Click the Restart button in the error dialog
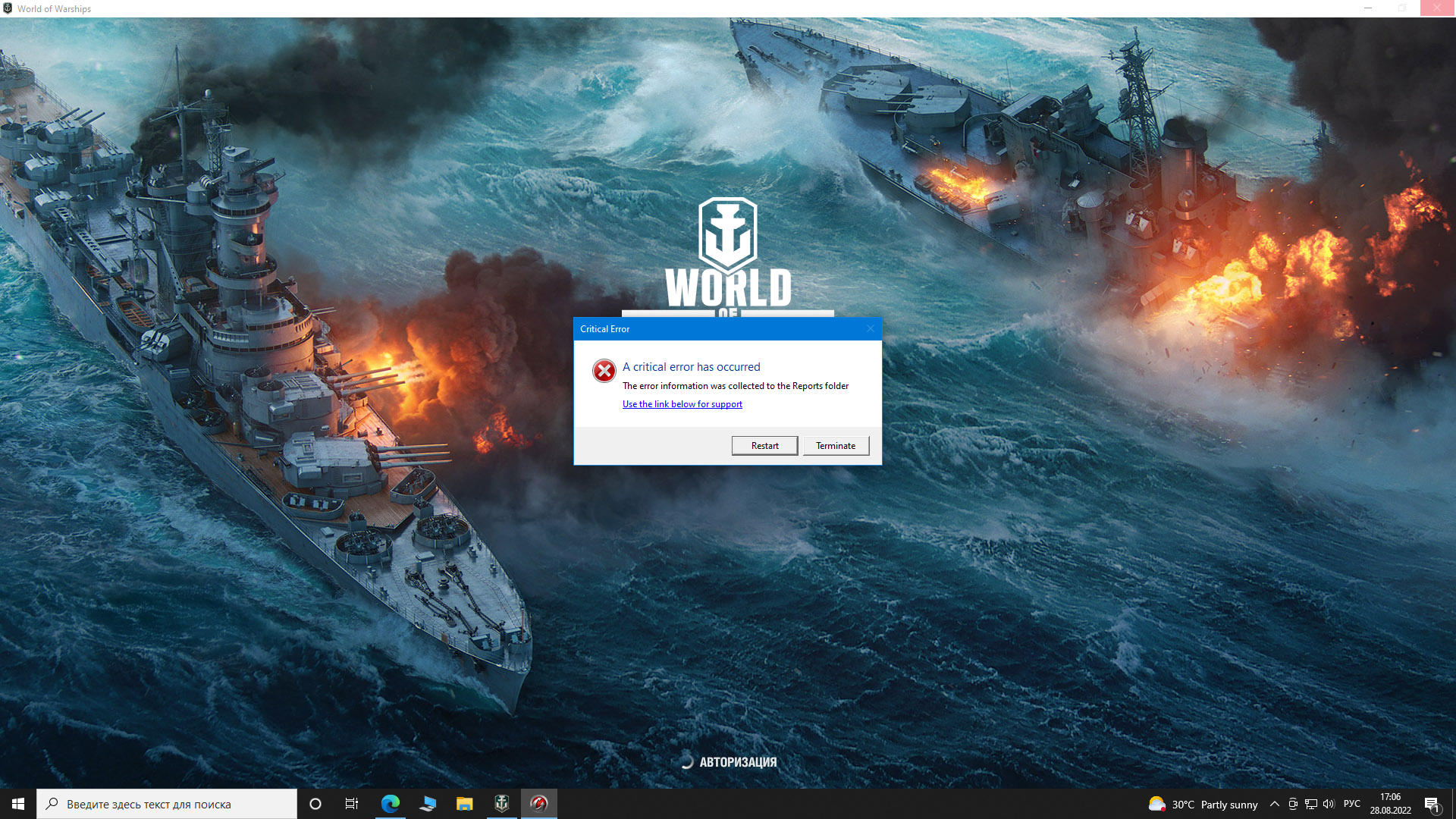 click(x=764, y=446)
